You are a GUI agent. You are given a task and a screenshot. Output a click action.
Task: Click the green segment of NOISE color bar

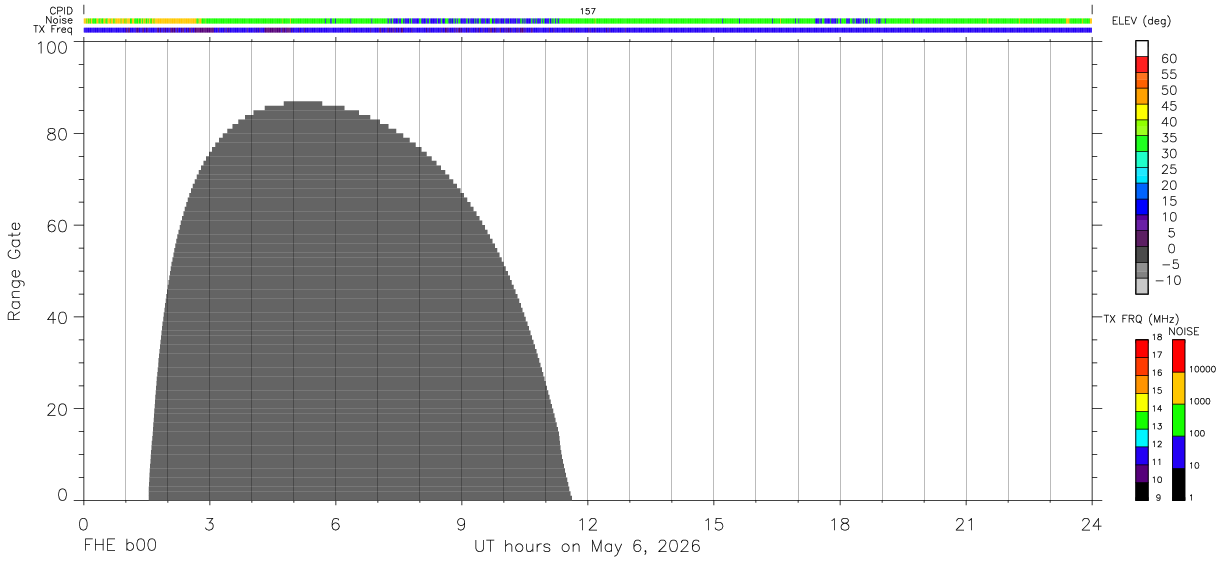coord(1179,420)
